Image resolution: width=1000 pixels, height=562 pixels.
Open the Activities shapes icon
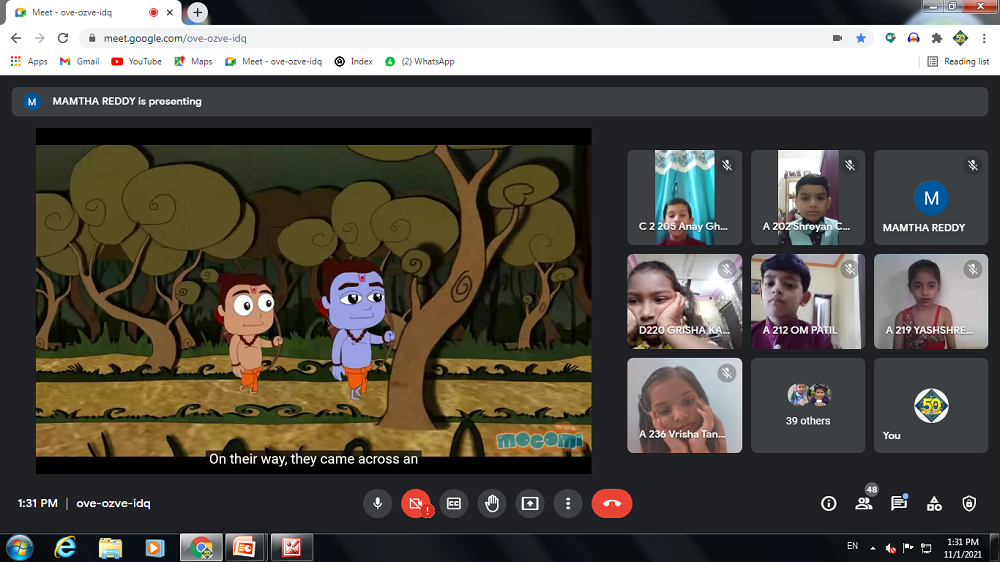click(x=934, y=504)
